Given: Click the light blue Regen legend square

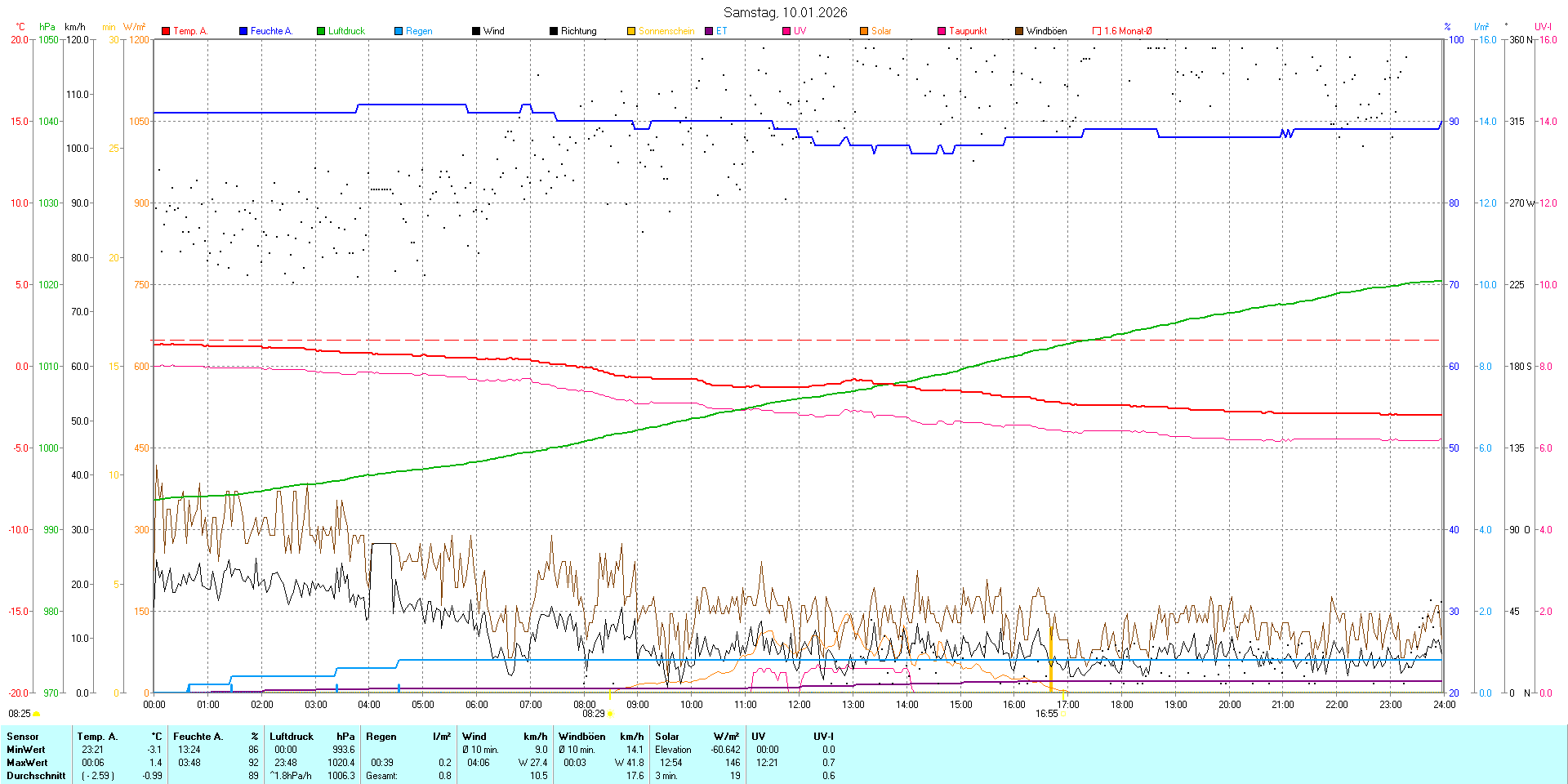Looking at the screenshot, I should 399,31.
